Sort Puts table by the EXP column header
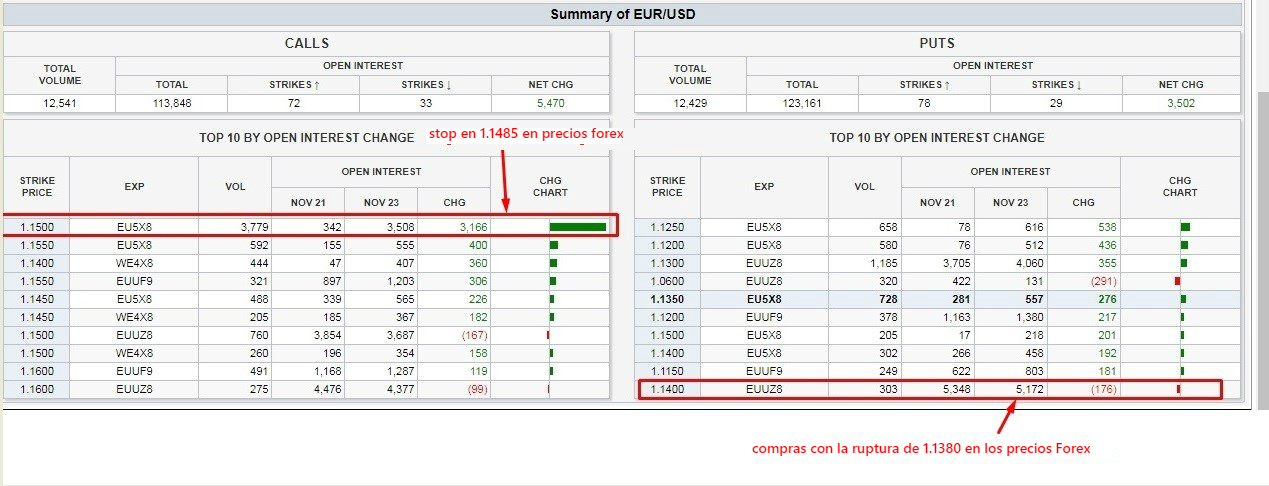The height and width of the screenshot is (486, 1269). click(764, 186)
